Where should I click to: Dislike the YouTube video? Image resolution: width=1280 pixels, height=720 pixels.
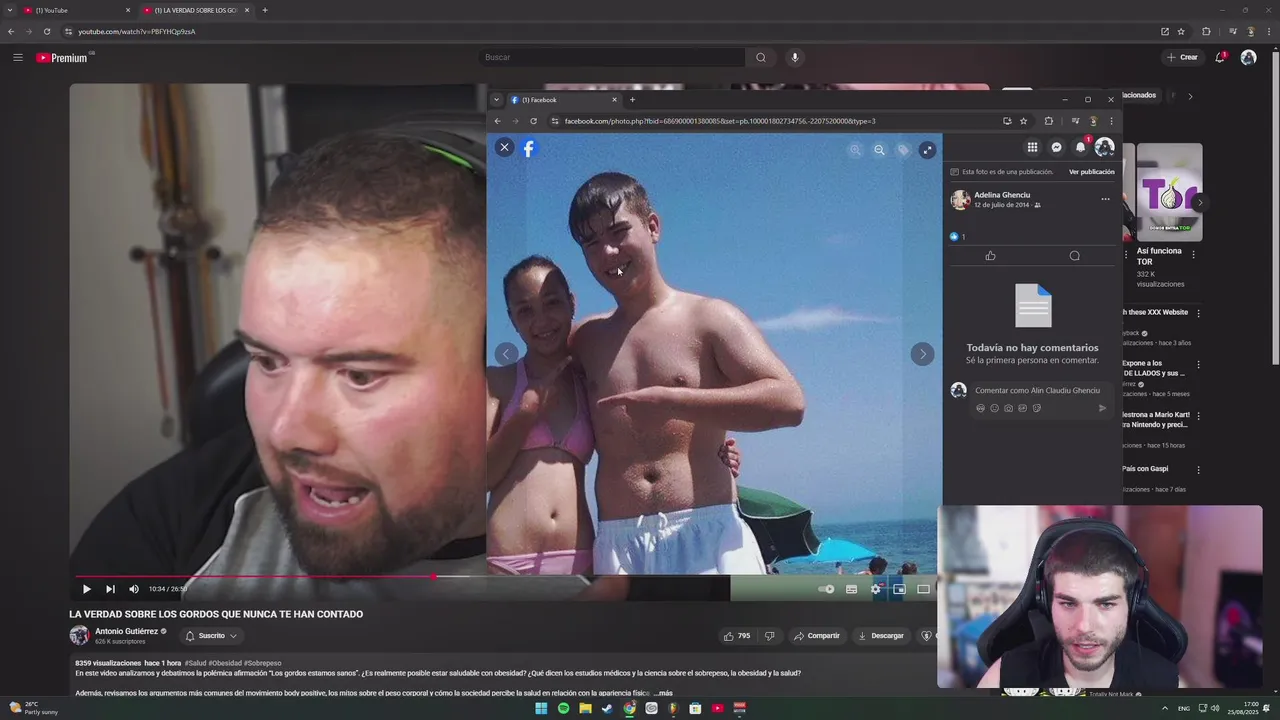click(x=769, y=635)
